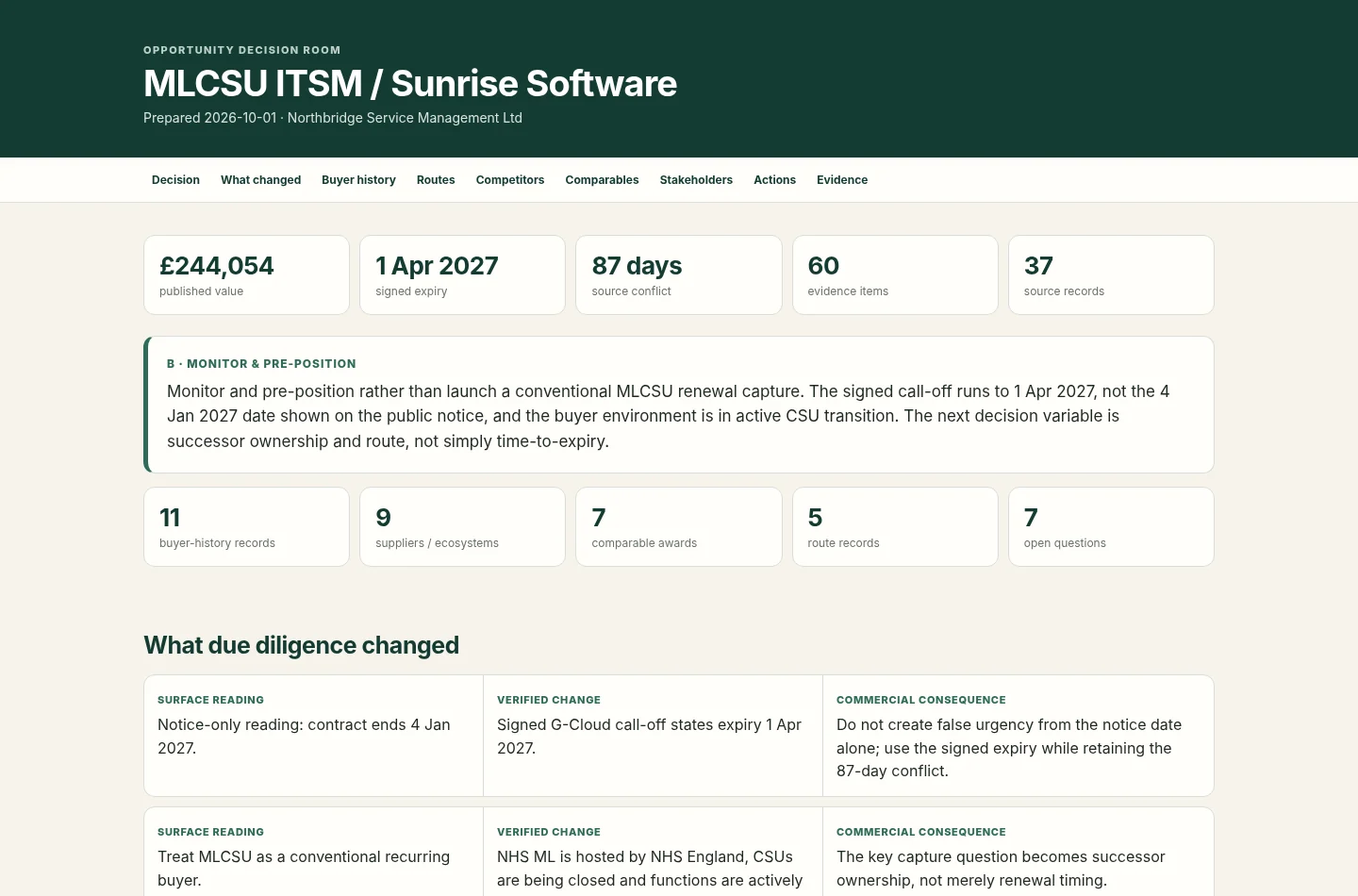Open the Competitors section link
Screen dimensions: 1358x896
click(x=510, y=180)
